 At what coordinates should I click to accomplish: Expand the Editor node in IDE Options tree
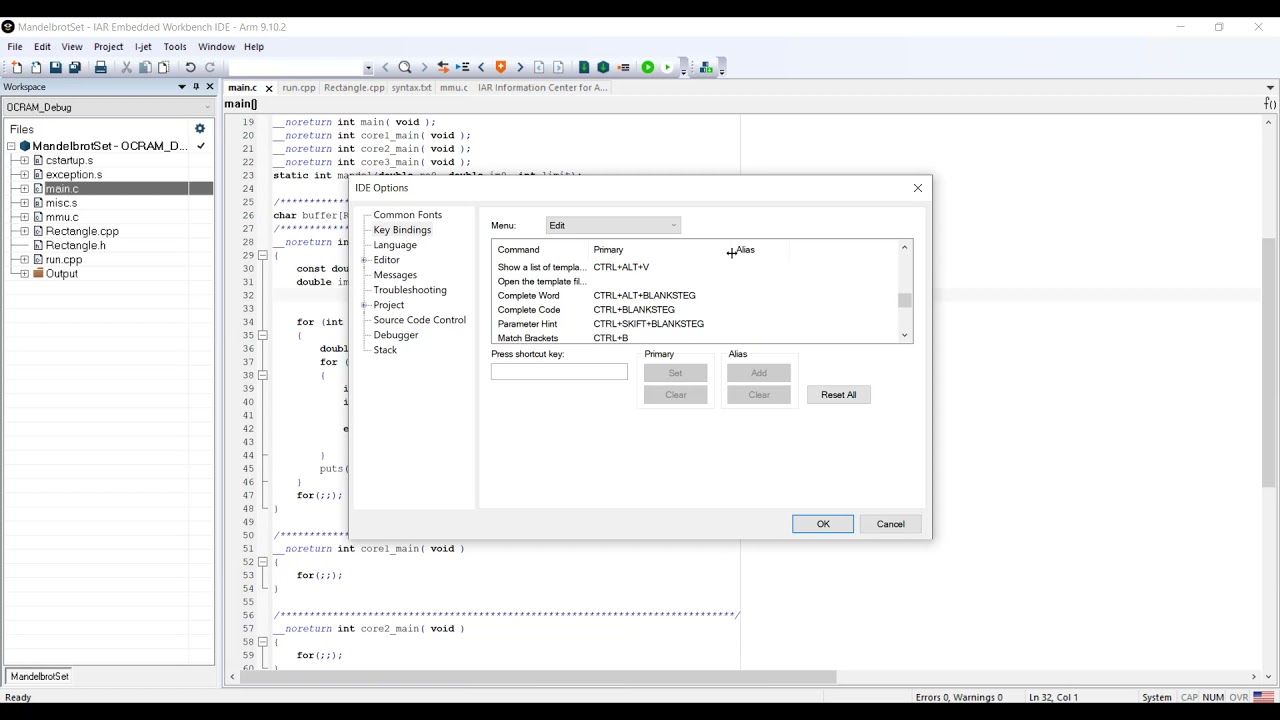[365, 260]
